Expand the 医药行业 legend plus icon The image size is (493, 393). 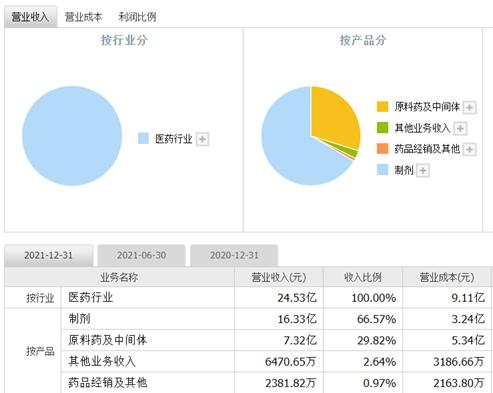202,139
